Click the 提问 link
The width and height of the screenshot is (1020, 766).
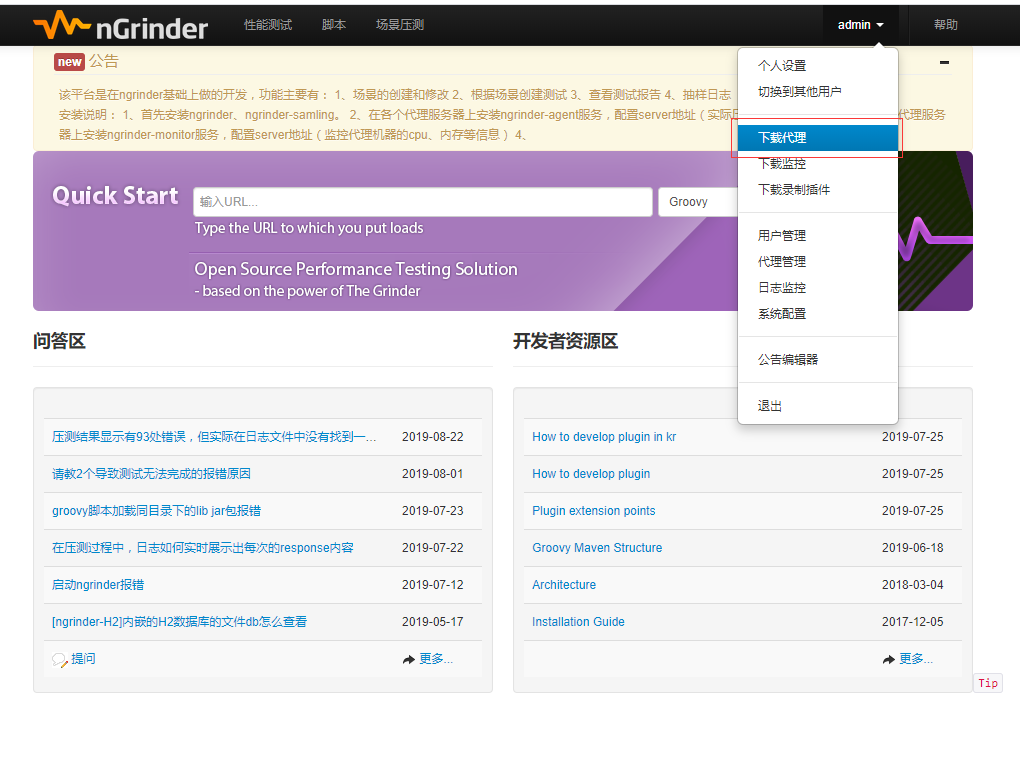83,659
